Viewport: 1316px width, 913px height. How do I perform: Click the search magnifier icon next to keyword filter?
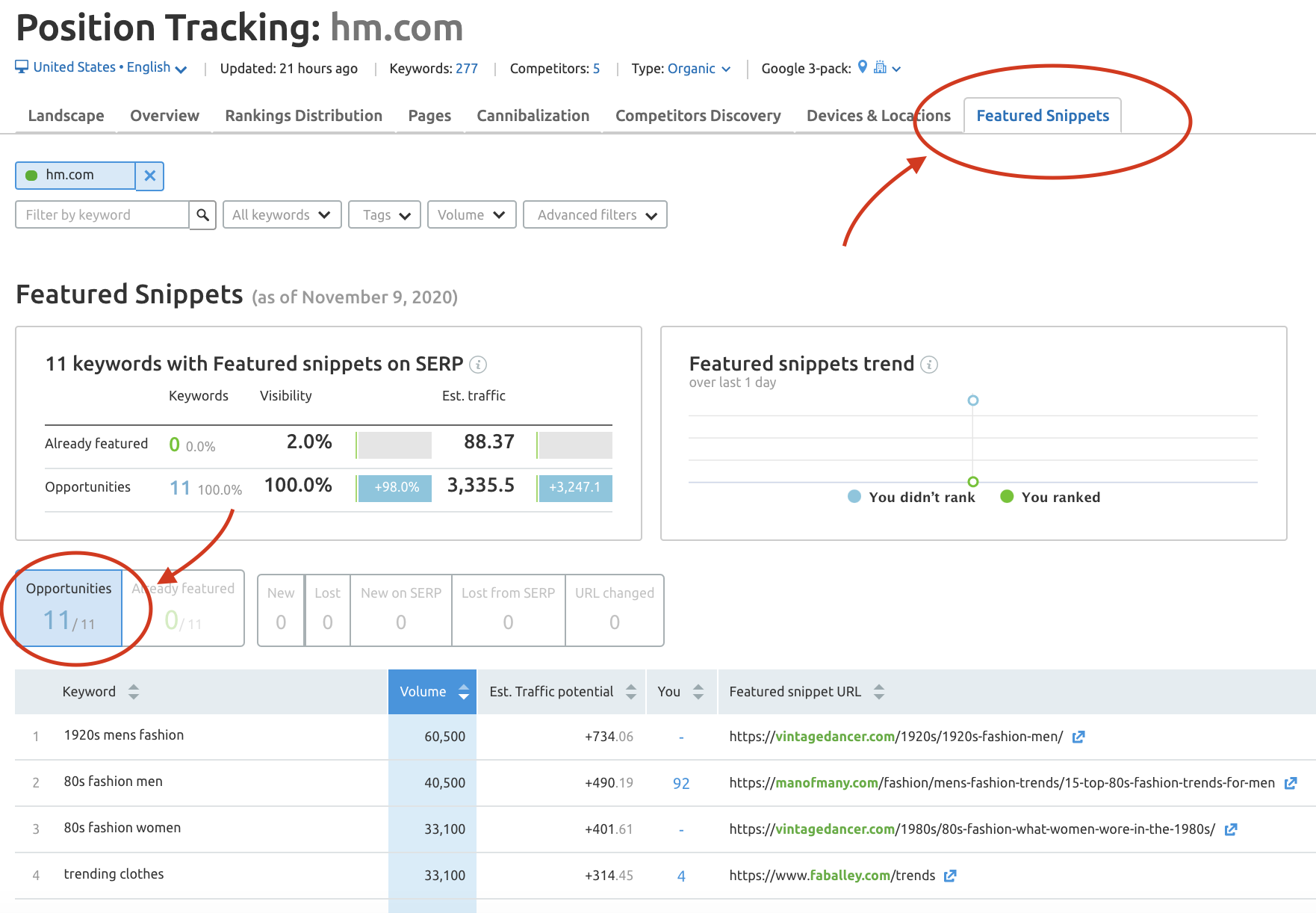[x=202, y=214]
